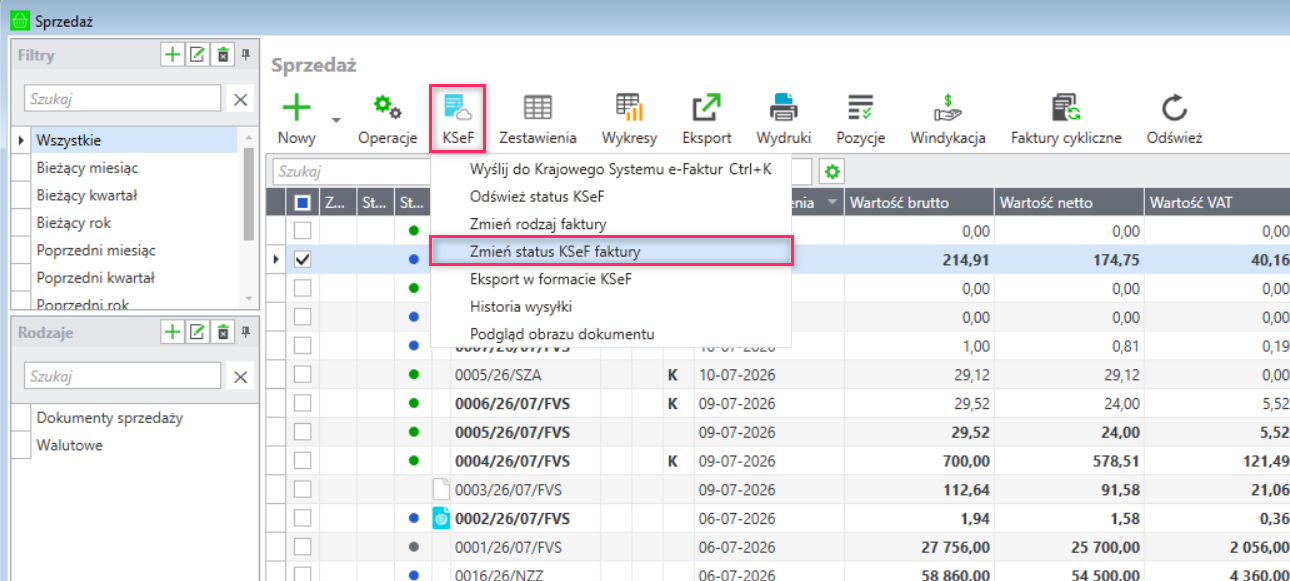The width and height of the screenshot is (1290, 581).
Task: Click the Pozycje toolbar icon
Action: tap(860, 107)
